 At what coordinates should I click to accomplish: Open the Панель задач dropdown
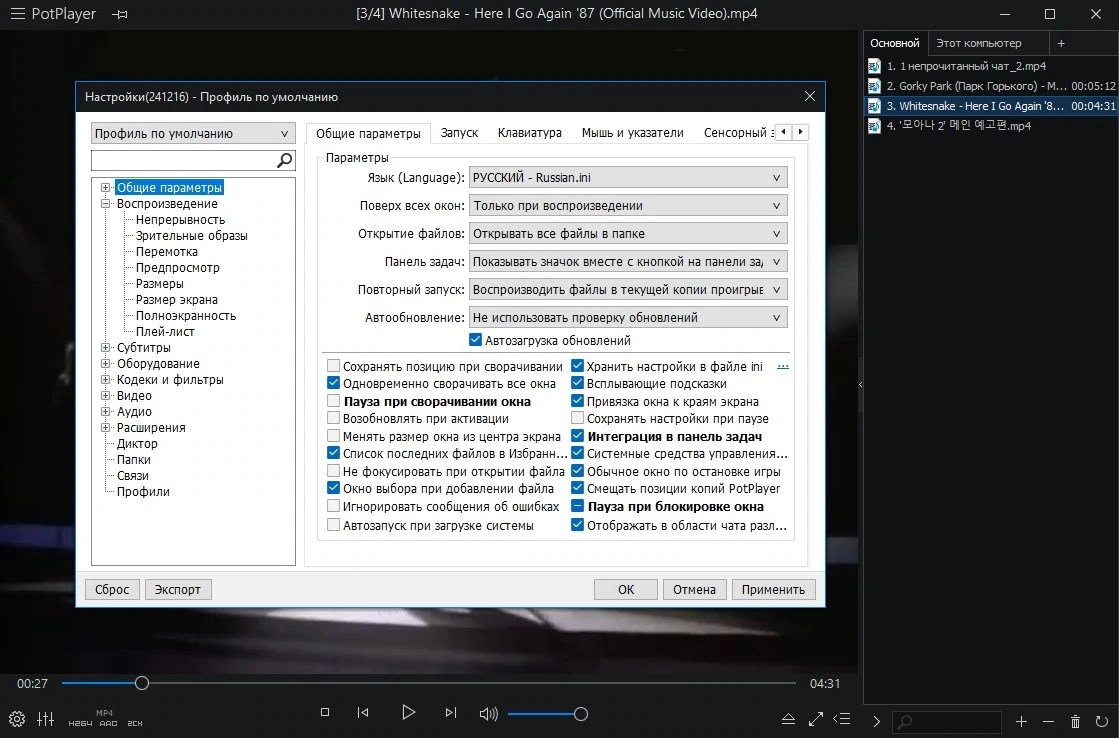pos(628,261)
